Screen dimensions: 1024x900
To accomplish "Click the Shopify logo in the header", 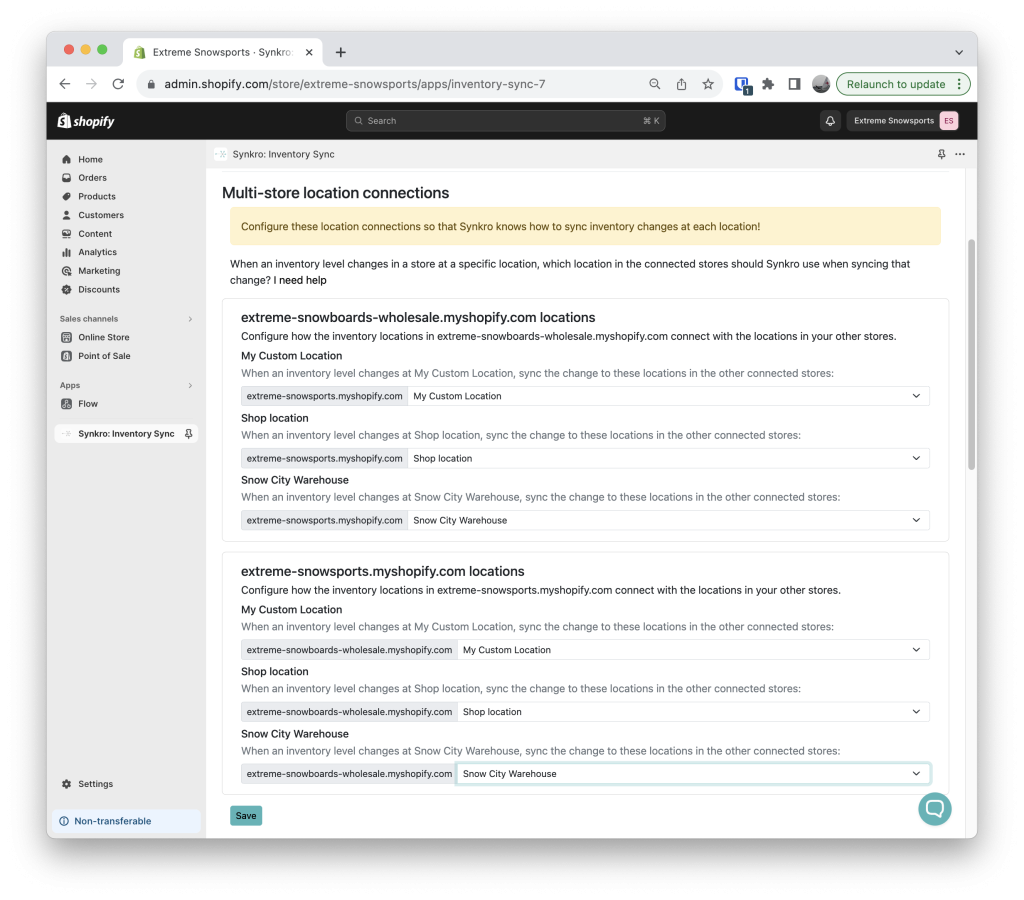I will tap(86, 121).
